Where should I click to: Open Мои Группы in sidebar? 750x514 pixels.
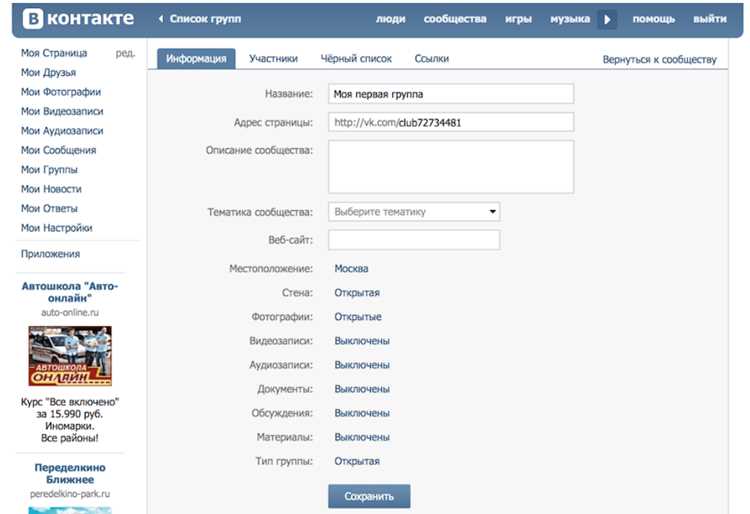point(49,170)
